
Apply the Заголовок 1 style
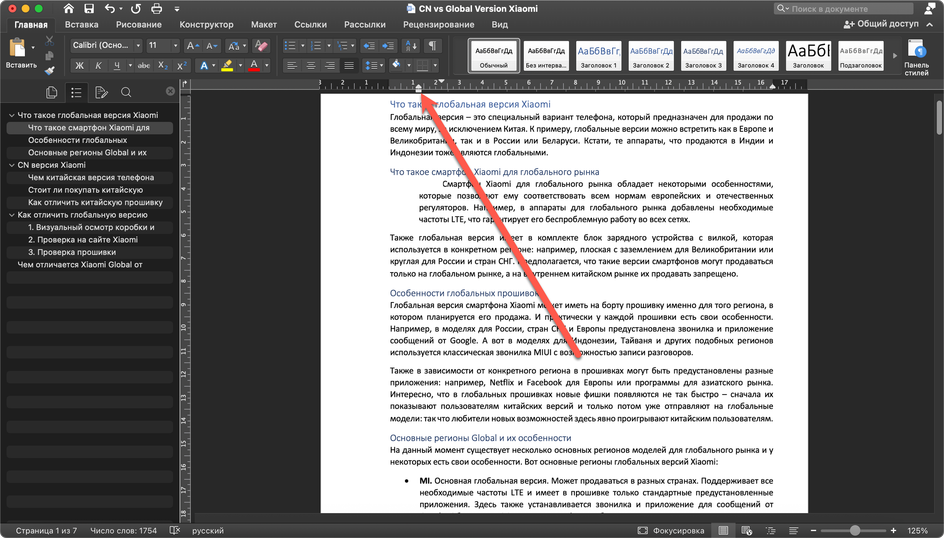pyautogui.click(x=598, y=55)
